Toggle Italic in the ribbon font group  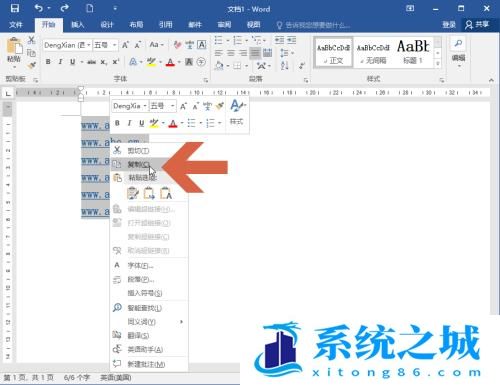(x=60, y=62)
